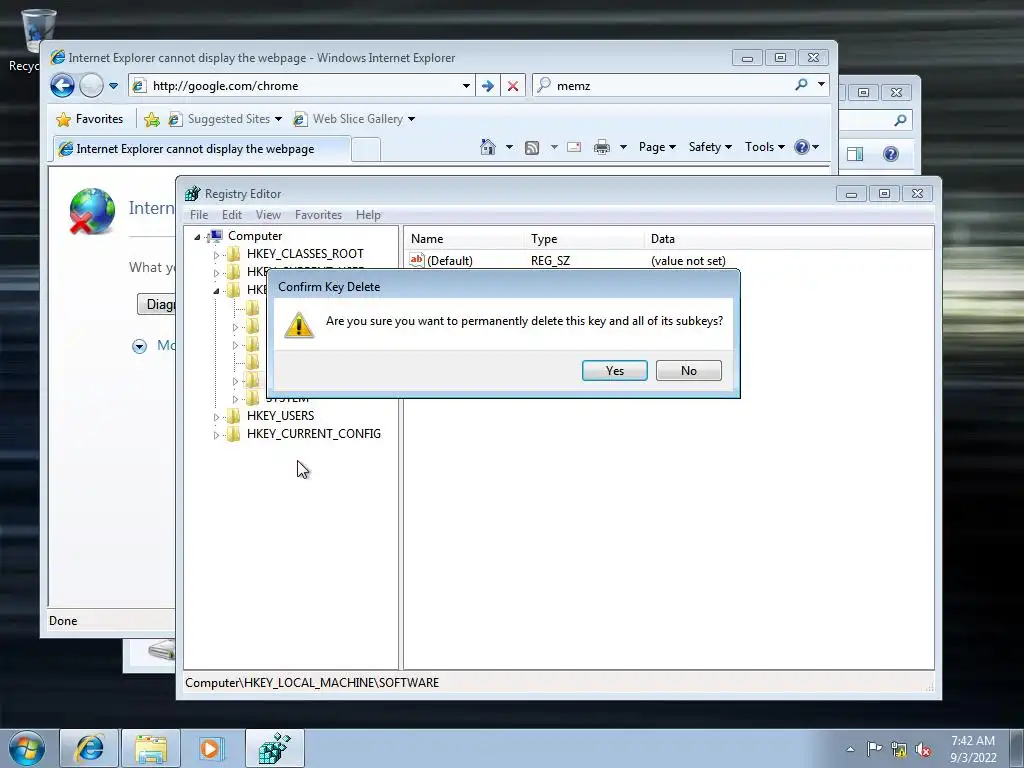Open Web Slice Gallery in favorites bar
Screen dimensions: 1024x768
[x=354, y=119]
